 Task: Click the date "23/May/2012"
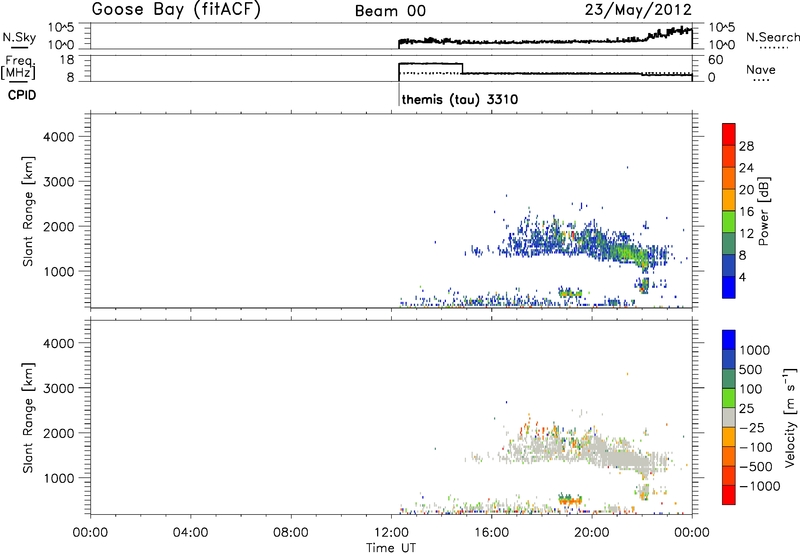tap(638, 10)
